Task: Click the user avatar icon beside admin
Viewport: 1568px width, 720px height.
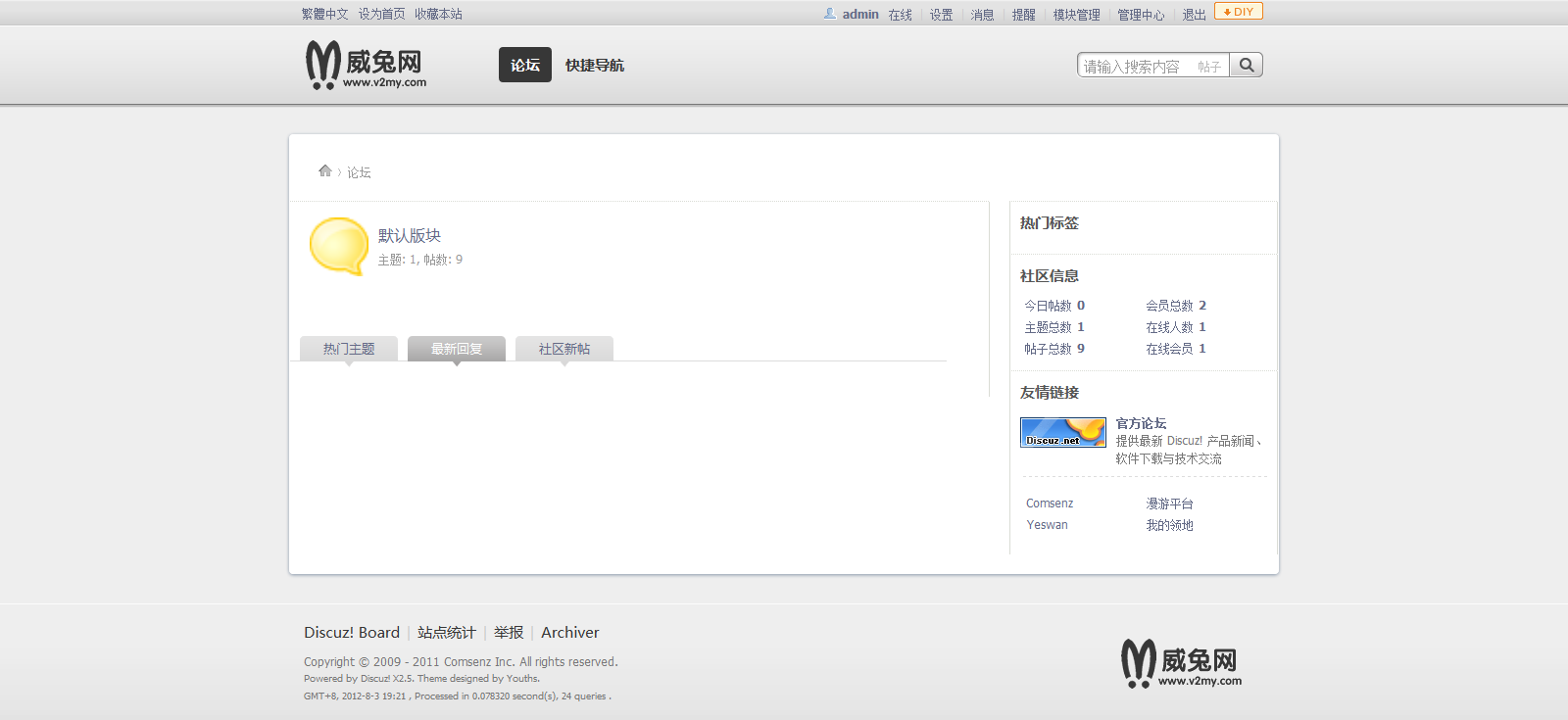Action: (x=830, y=14)
